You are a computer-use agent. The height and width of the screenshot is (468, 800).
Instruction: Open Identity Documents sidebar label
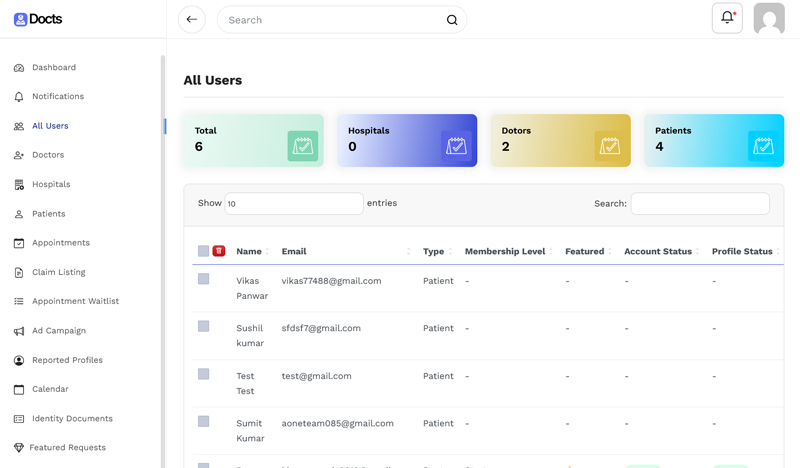(x=72, y=418)
